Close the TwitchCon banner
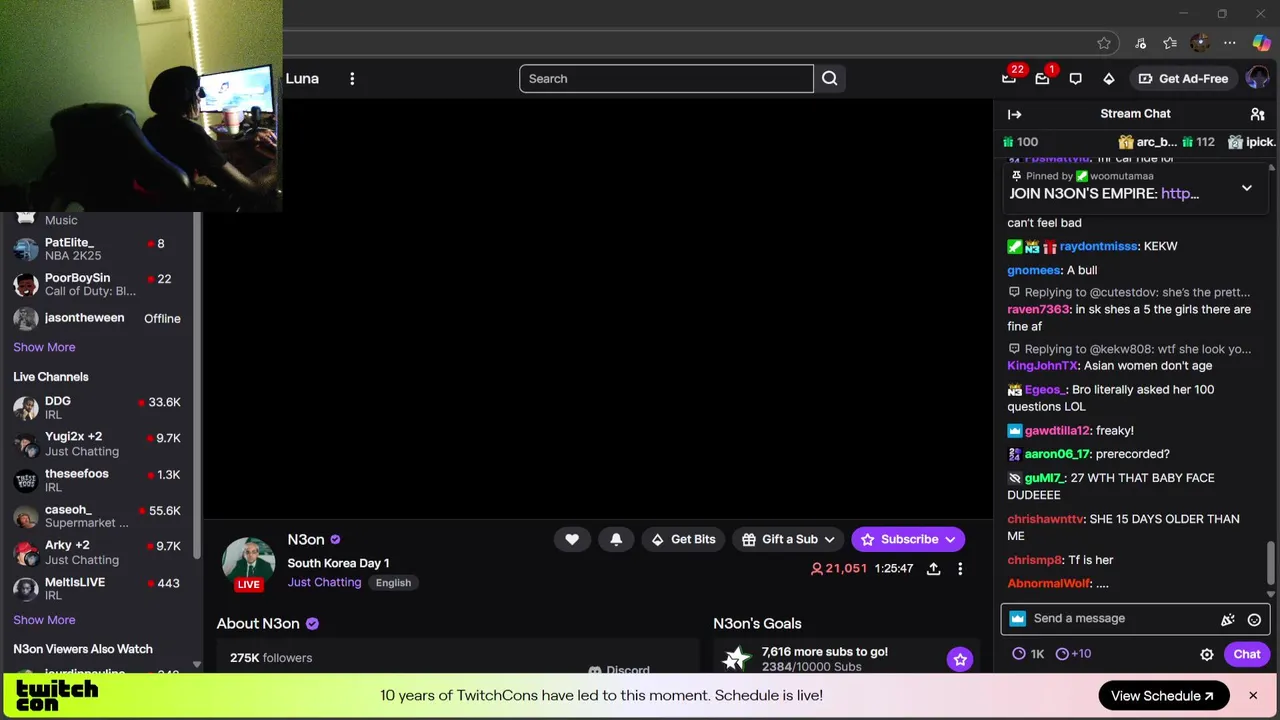Screen dimensions: 1280x720 click(x=1252, y=696)
